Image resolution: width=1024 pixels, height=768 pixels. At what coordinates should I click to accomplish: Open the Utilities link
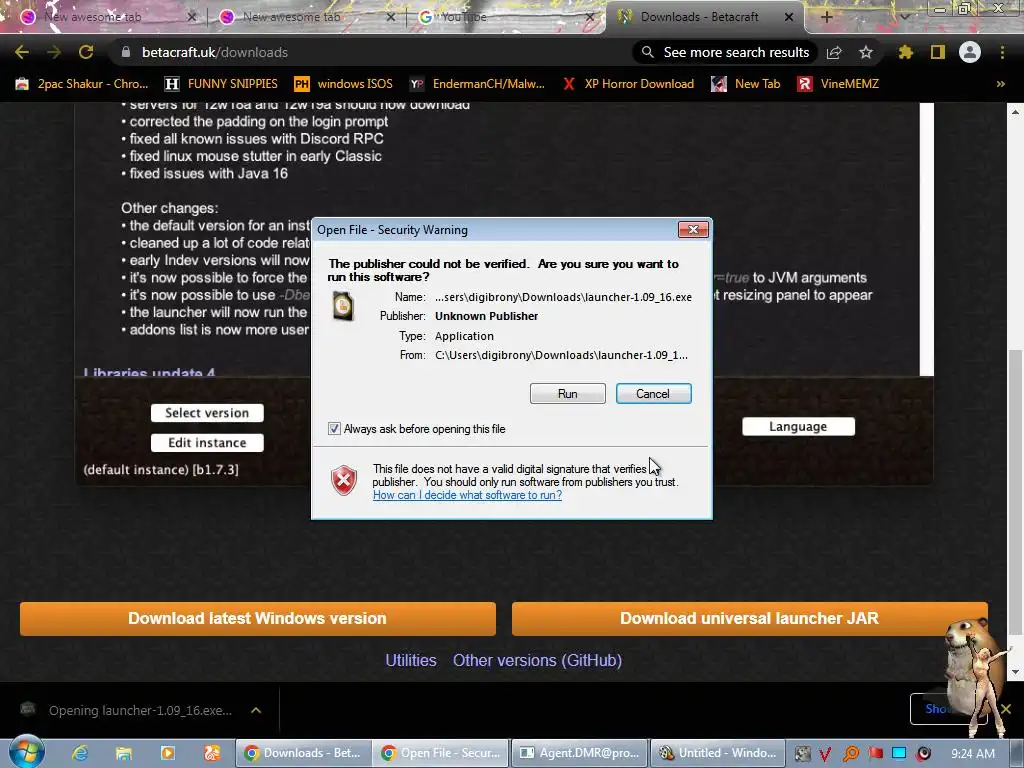[411, 660]
